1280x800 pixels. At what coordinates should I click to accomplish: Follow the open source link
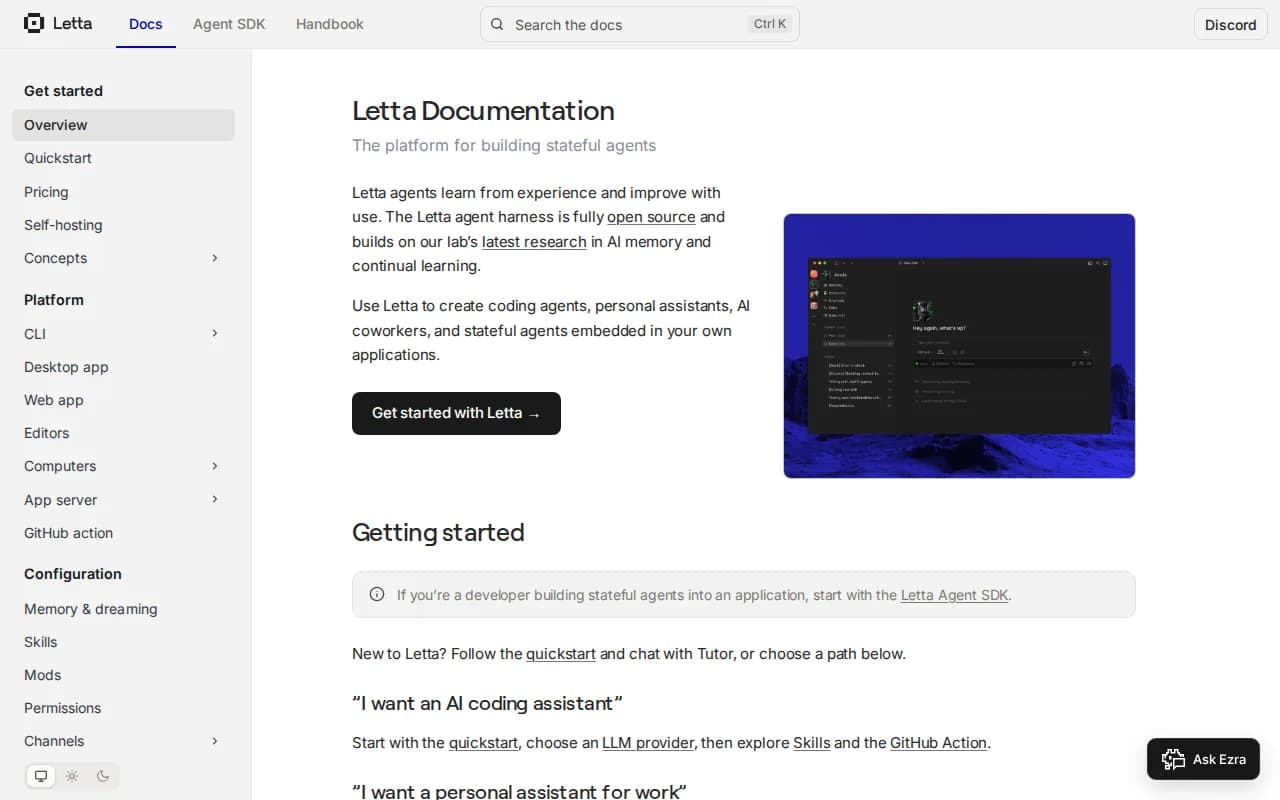651,217
